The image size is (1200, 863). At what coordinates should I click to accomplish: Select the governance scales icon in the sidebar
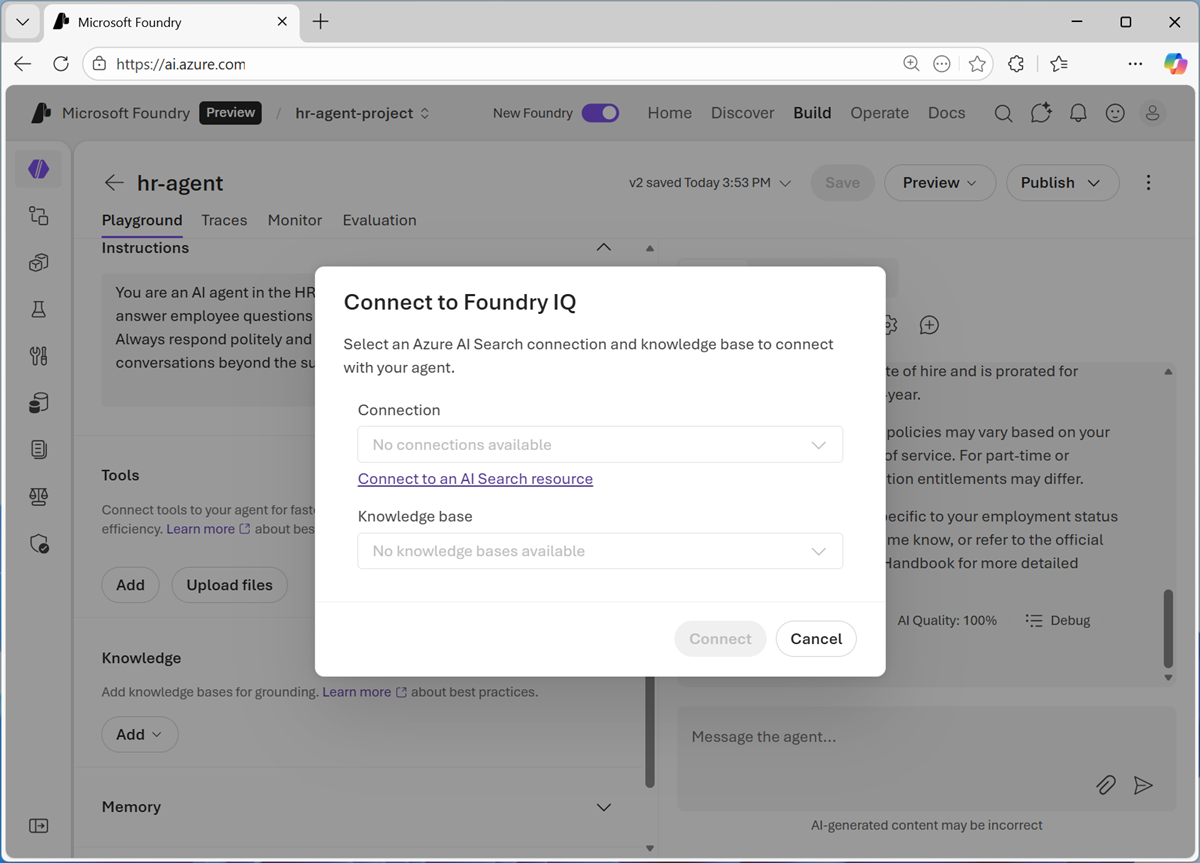tap(38, 496)
